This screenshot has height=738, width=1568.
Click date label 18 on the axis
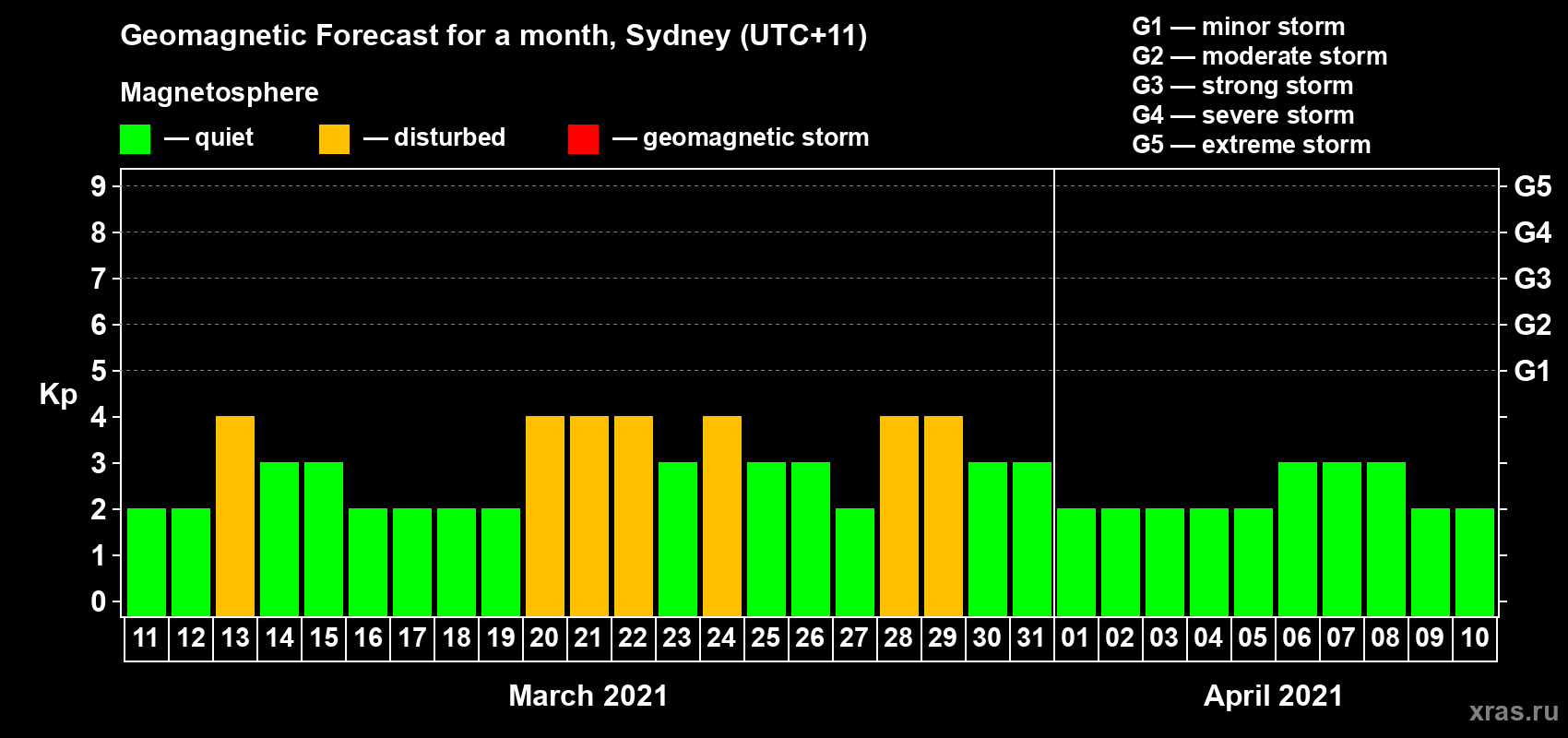457,637
